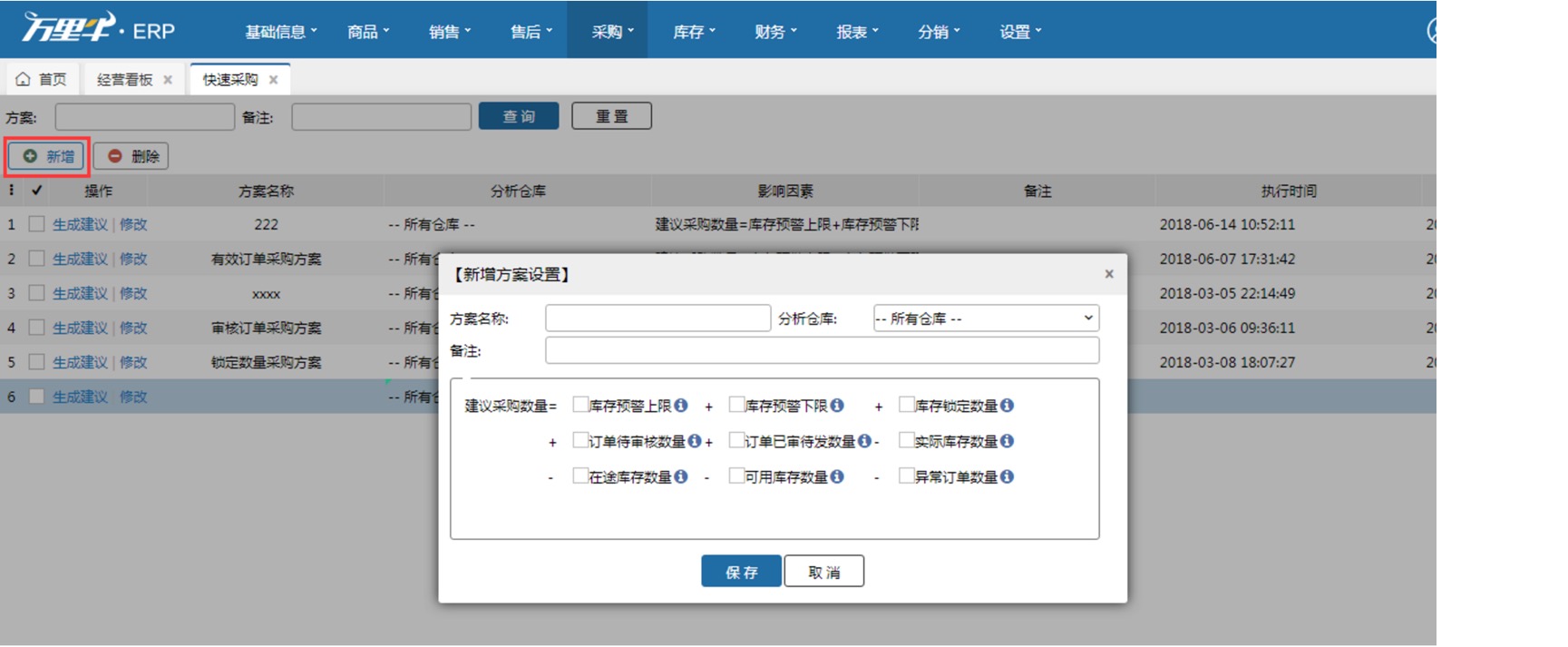Click the info icon beside 订单已审待发数量
This screenshot has width=1568, height=647.
(x=864, y=441)
